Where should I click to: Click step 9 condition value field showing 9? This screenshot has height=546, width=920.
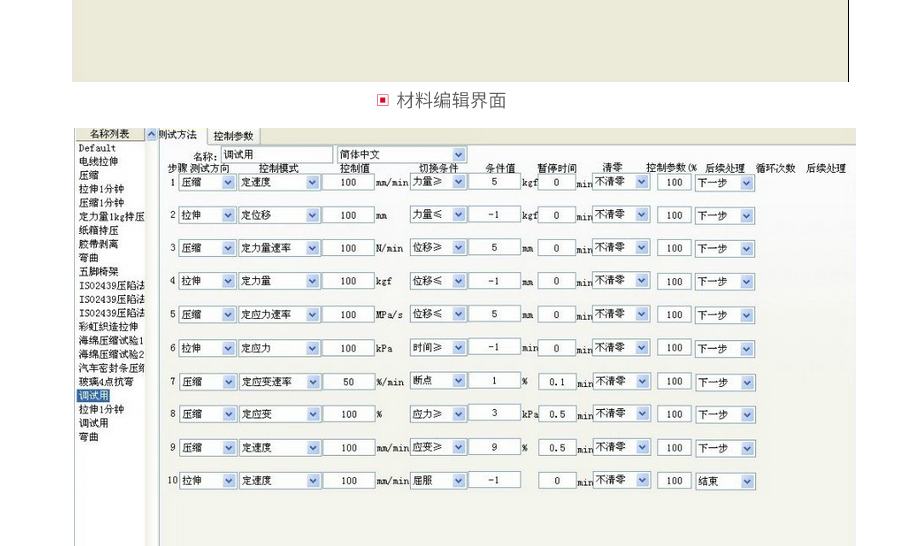(493, 447)
